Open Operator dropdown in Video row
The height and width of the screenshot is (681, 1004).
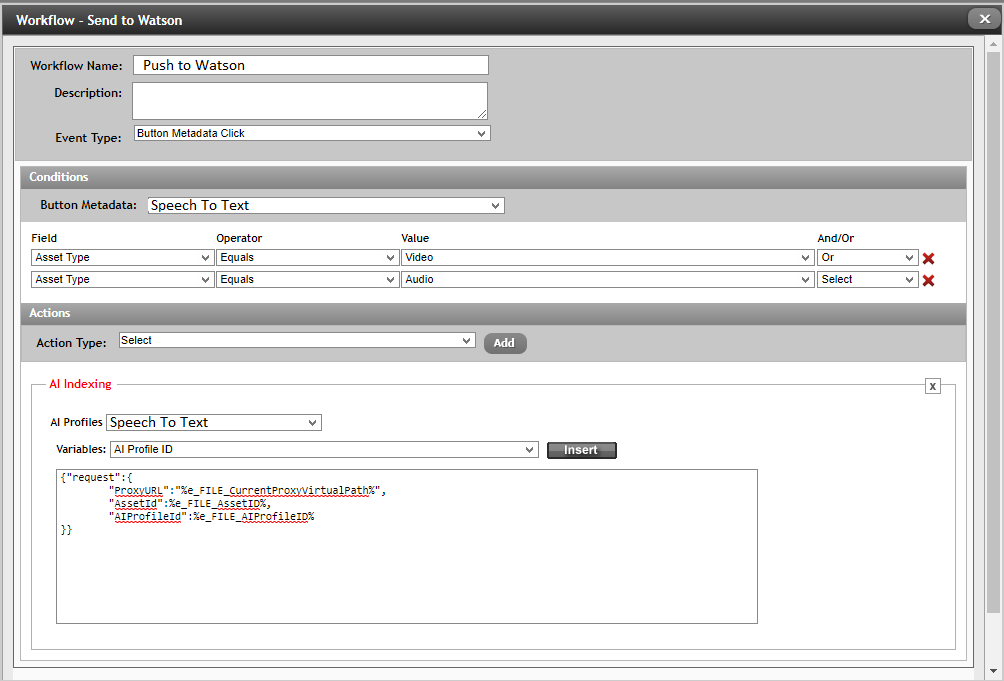point(307,257)
